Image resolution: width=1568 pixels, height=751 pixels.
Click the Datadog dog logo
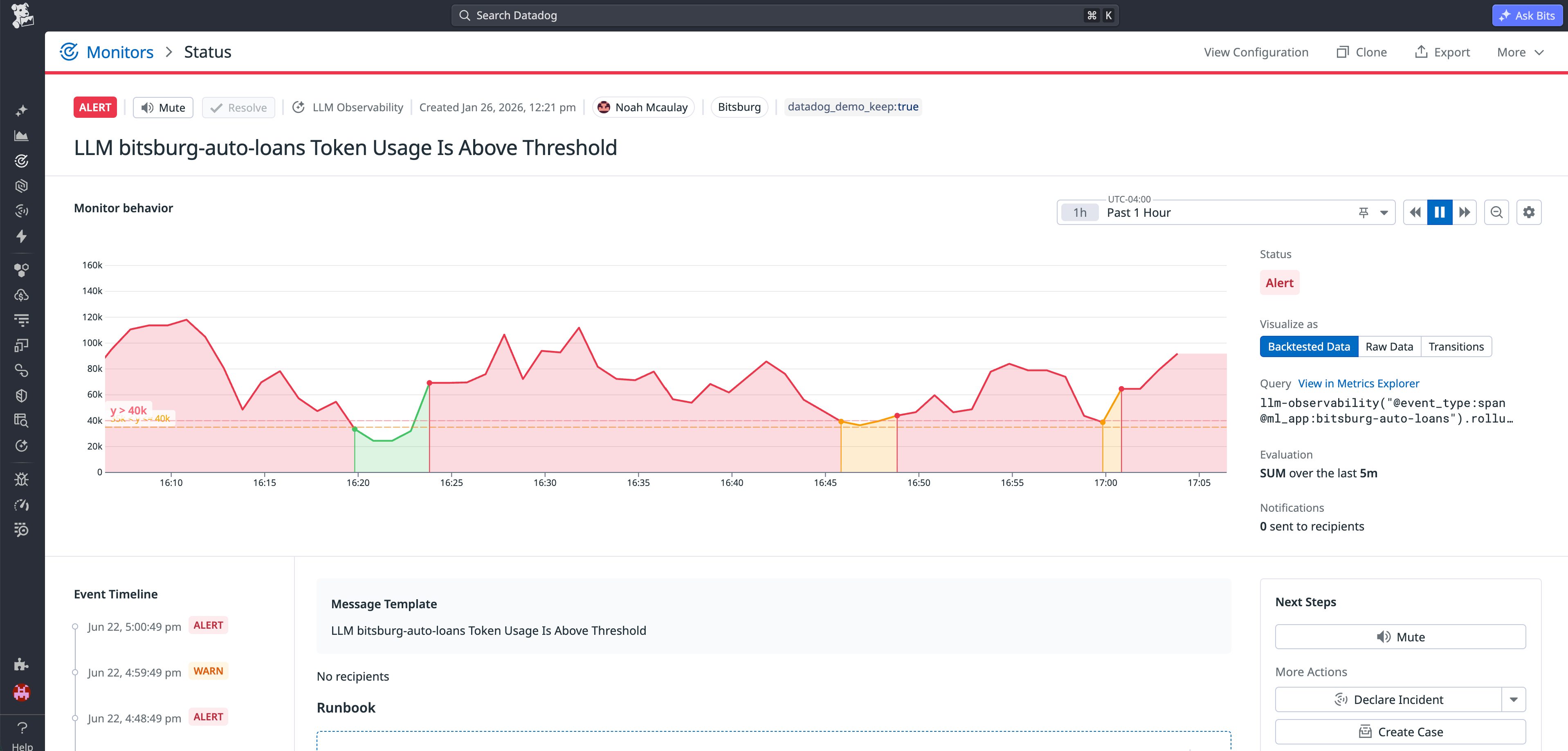coord(22,15)
